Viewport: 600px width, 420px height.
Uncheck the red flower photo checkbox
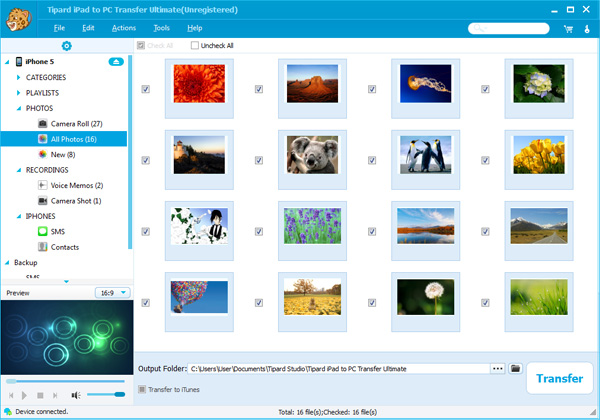pyautogui.click(x=145, y=89)
